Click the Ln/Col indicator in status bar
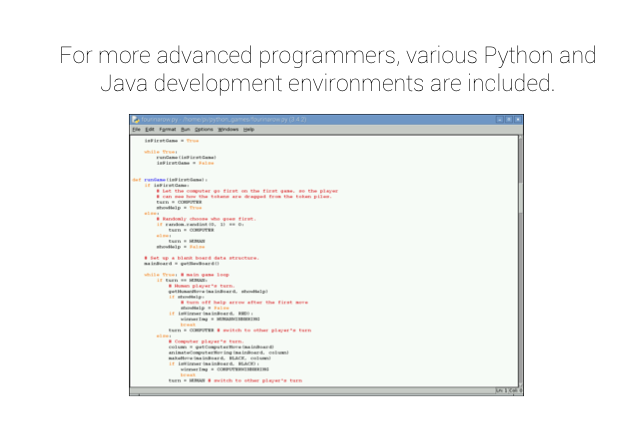Image resolution: width=640 pixels, height=440 pixels. point(507,390)
